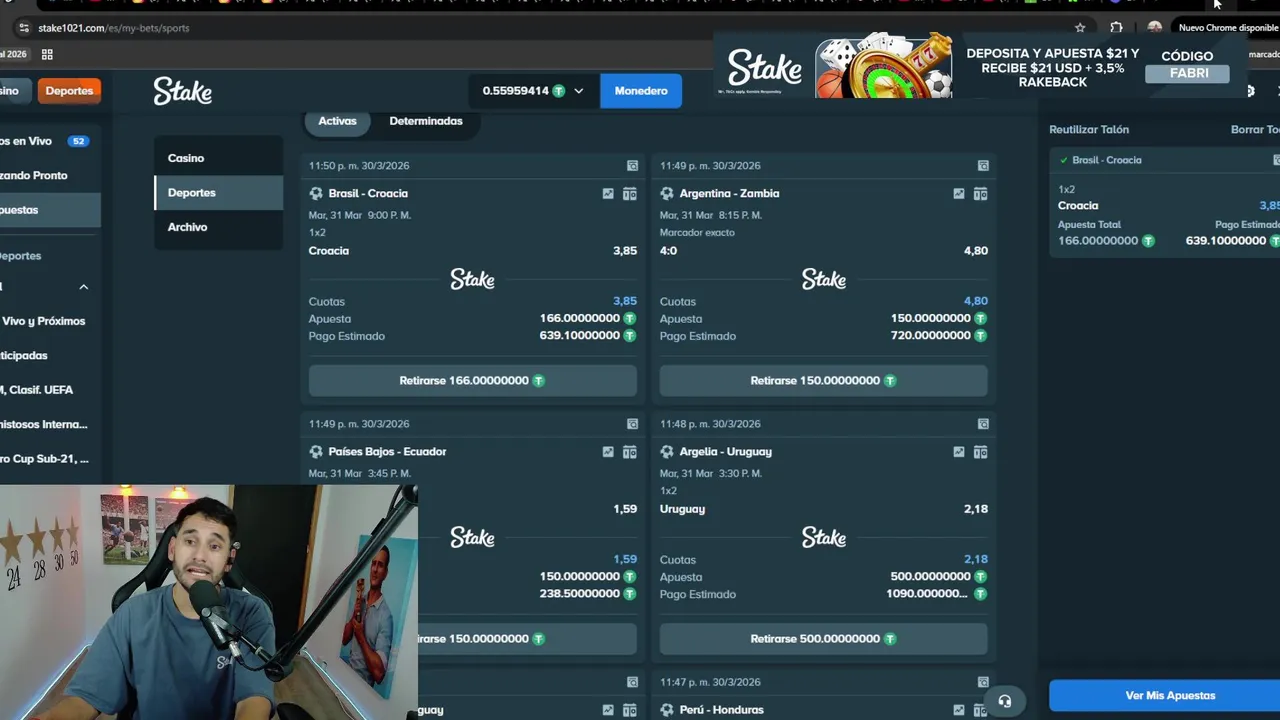
Task: Click soccer ball icon beside Perú - Honduras
Action: [667, 710]
